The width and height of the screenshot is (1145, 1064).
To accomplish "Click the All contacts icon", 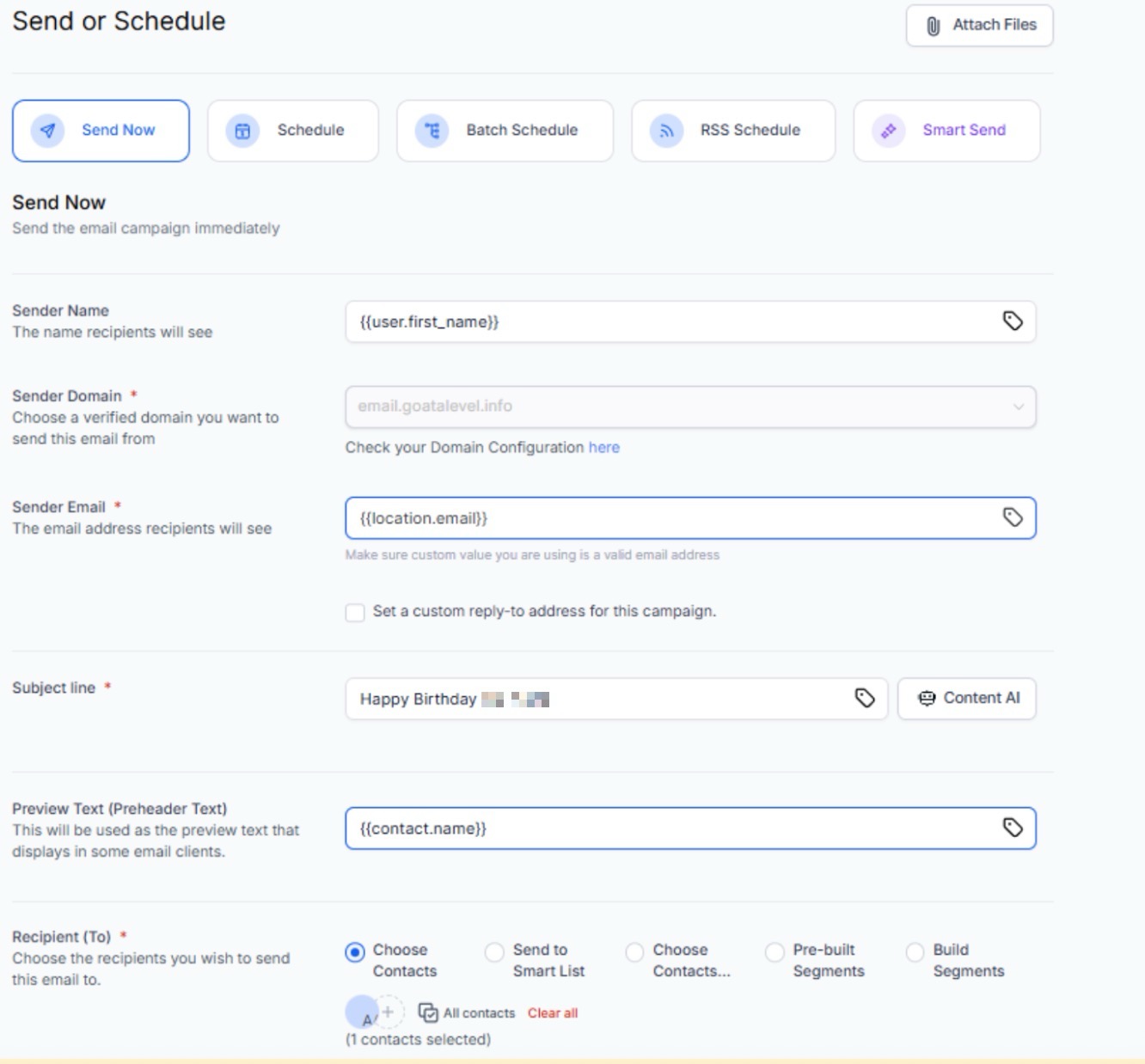I will tap(428, 1012).
